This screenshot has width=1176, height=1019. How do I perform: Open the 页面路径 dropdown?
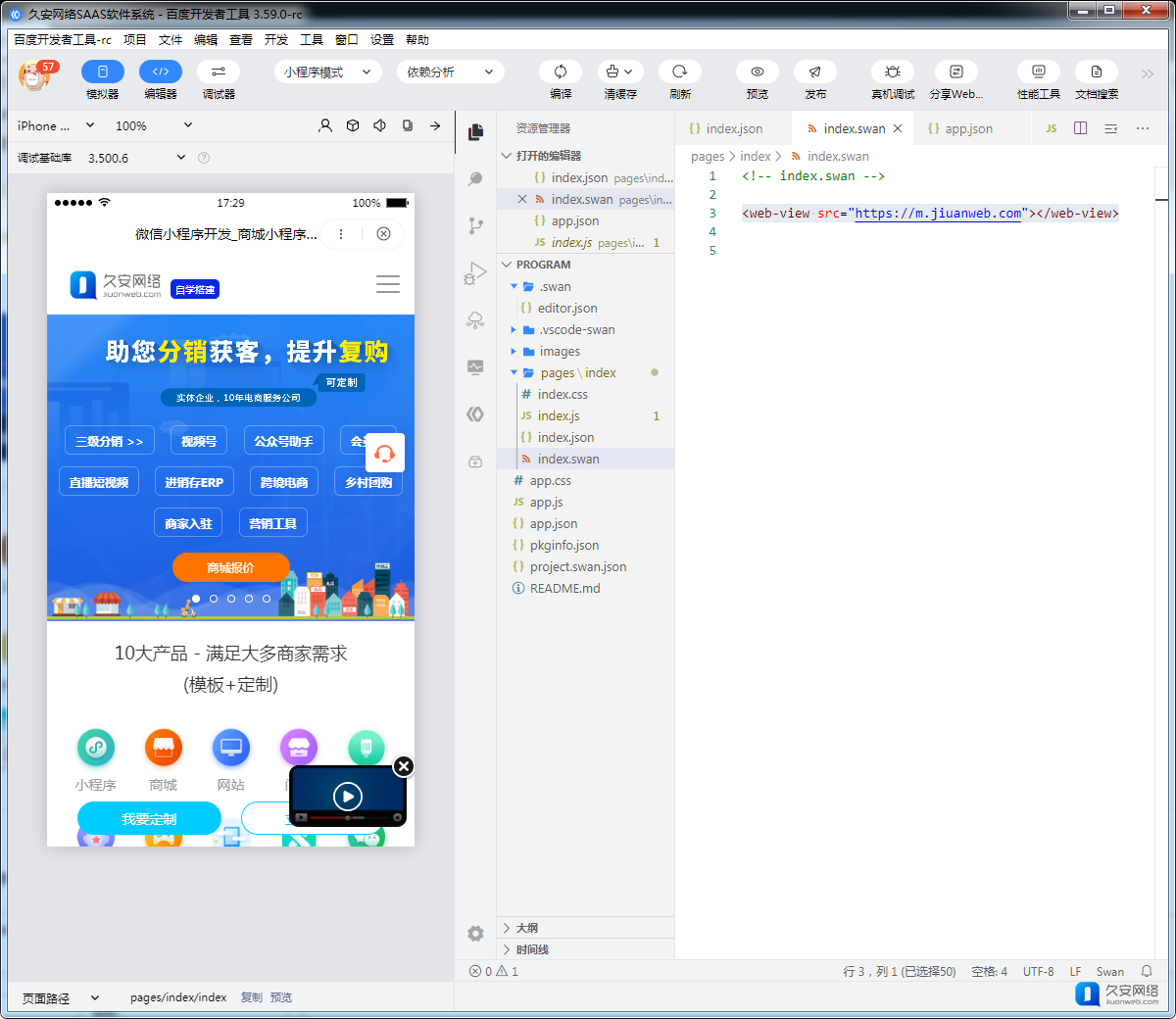coord(61,998)
